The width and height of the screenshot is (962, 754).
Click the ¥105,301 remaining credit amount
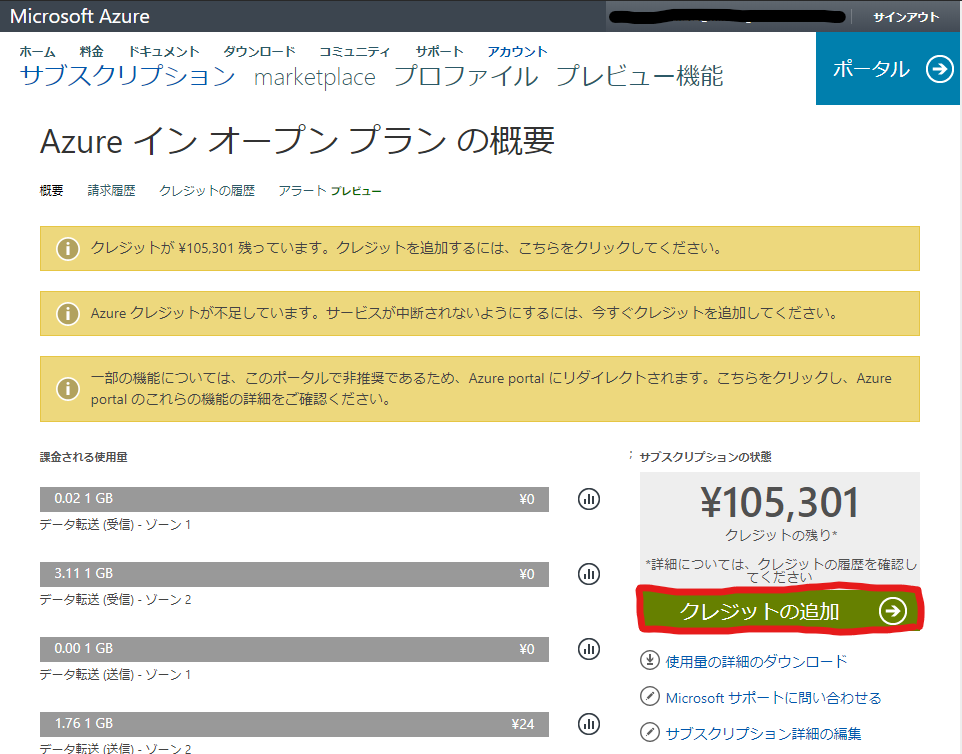[x=780, y=502]
